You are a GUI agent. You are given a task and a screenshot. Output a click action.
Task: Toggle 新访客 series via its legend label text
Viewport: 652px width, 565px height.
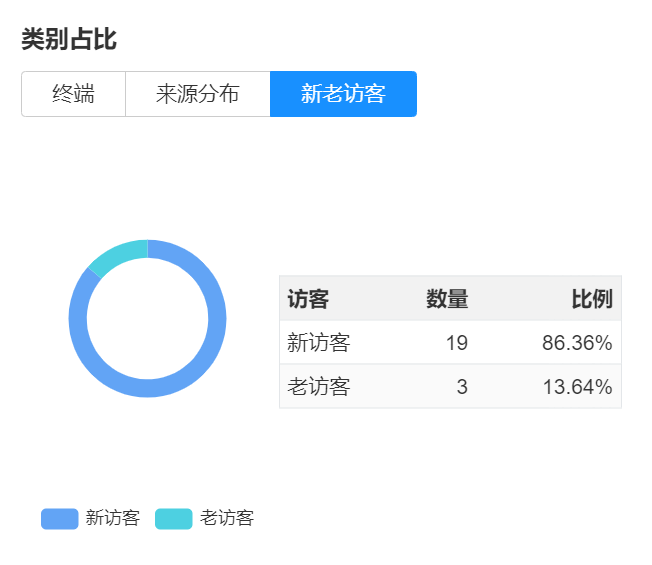(x=112, y=518)
